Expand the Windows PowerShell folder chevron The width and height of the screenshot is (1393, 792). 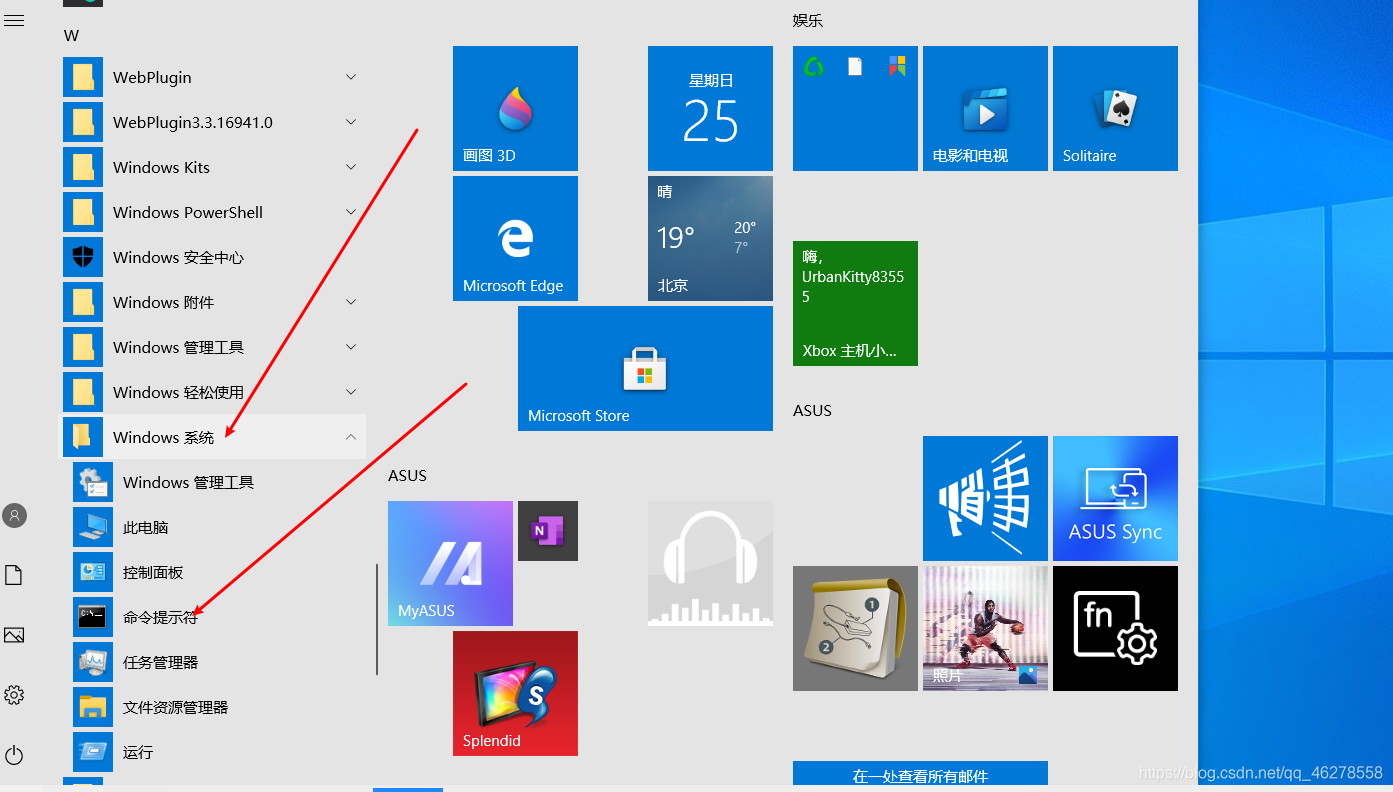(x=351, y=212)
